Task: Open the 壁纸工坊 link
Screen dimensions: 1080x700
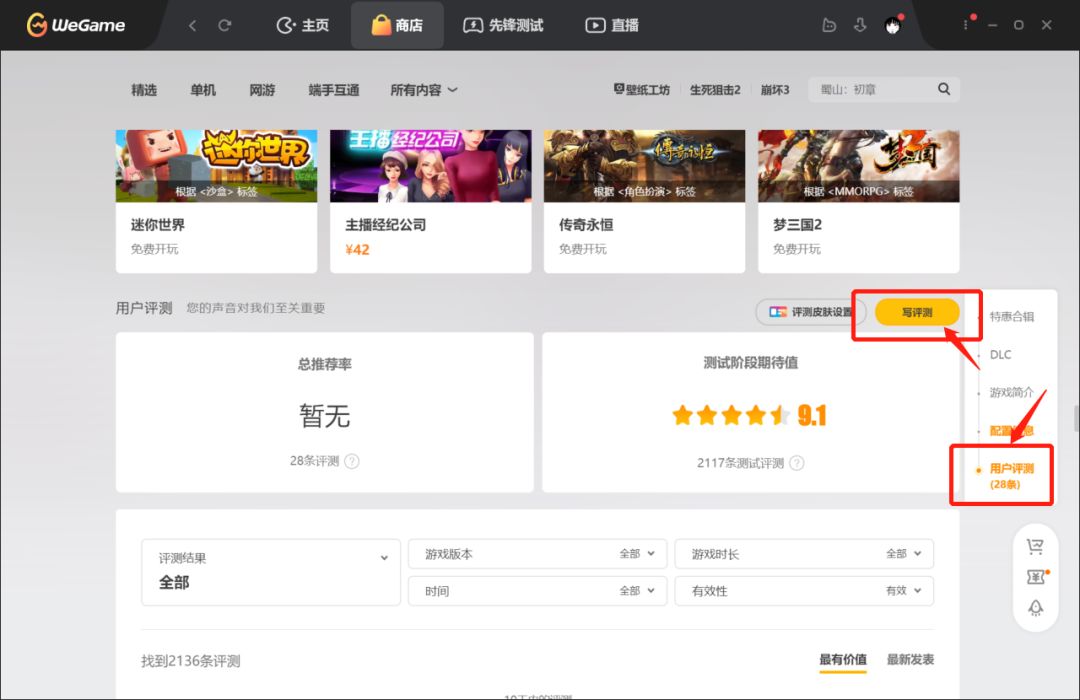Action: pos(641,90)
